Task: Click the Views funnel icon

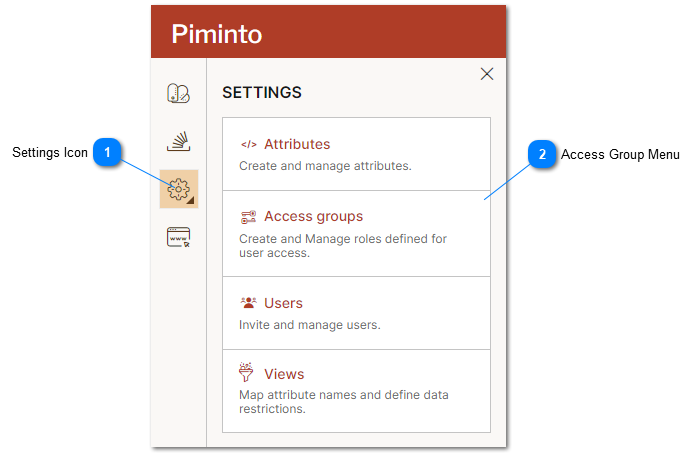Action: coord(246,372)
